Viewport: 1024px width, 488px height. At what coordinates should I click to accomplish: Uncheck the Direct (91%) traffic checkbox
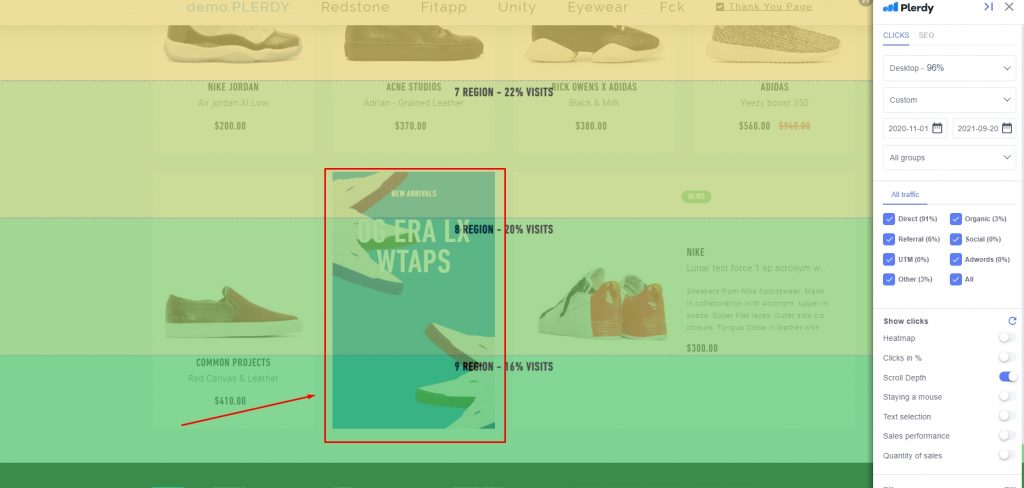coord(889,219)
